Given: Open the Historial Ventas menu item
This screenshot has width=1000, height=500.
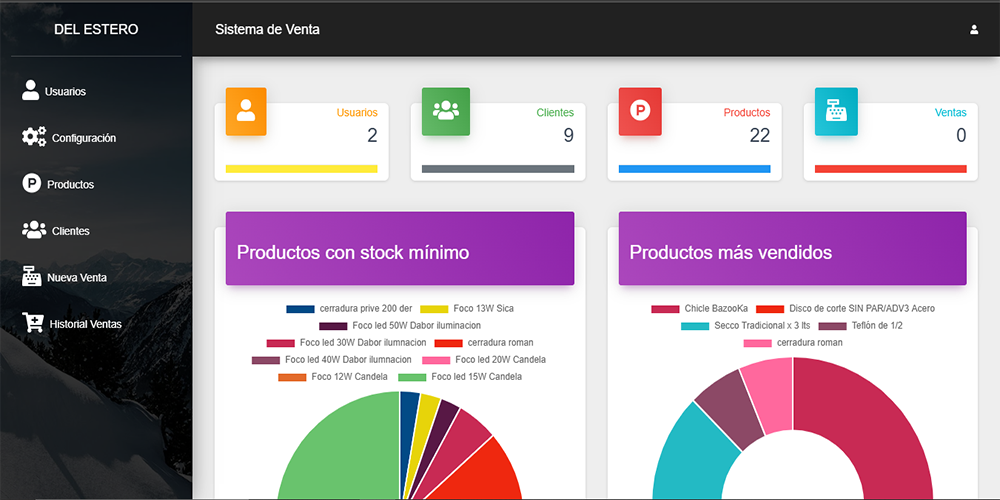Looking at the screenshot, I should coord(85,324).
